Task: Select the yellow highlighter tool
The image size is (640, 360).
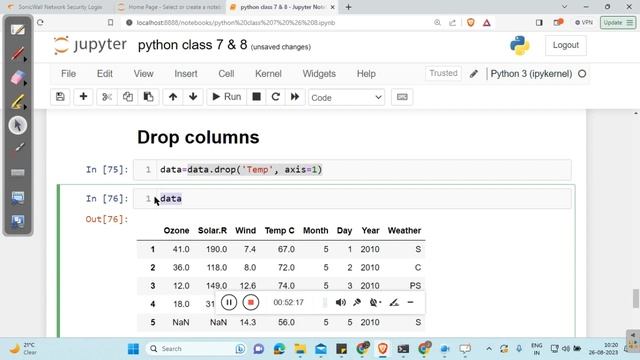Action: tap(17, 101)
